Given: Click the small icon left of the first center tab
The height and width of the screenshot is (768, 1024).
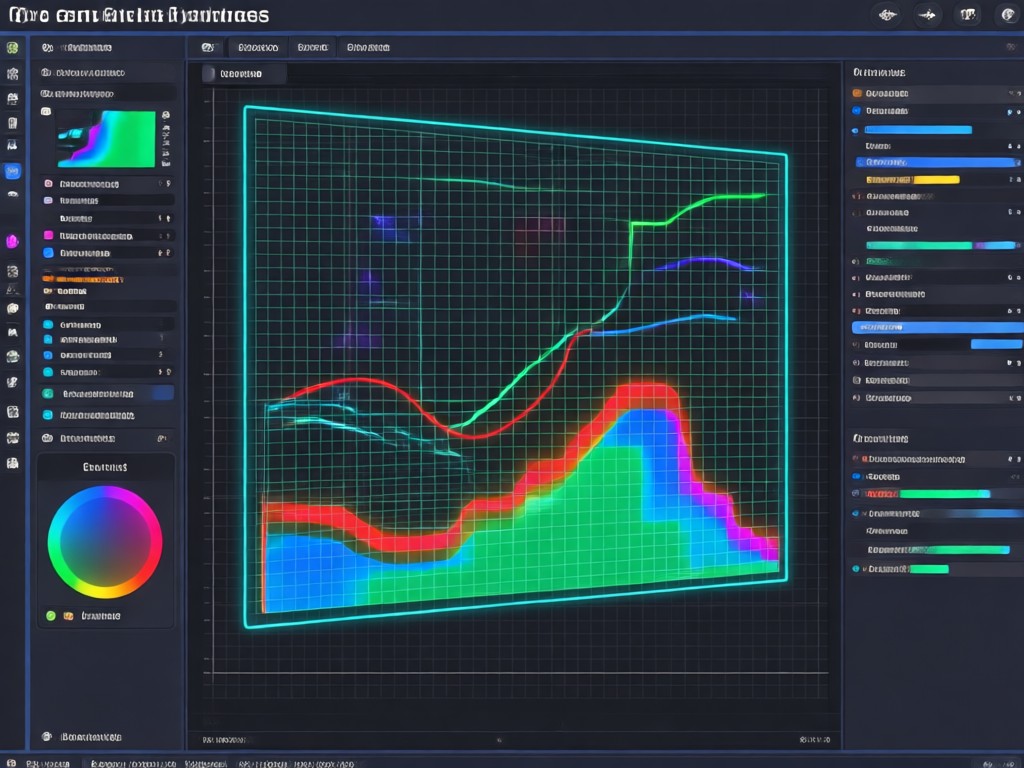Looking at the screenshot, I should pos(208,47).
